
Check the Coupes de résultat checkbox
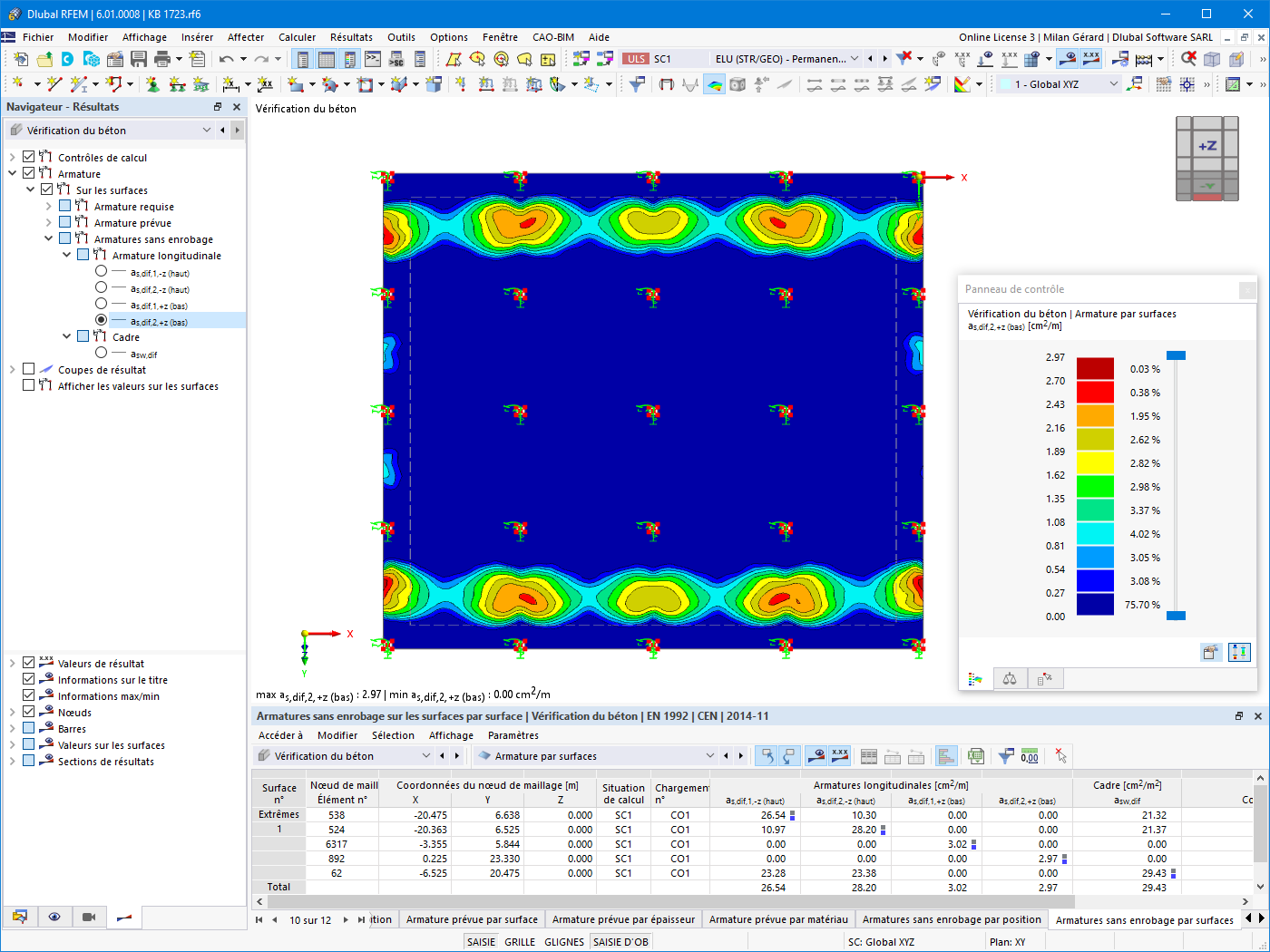point(29,369)
